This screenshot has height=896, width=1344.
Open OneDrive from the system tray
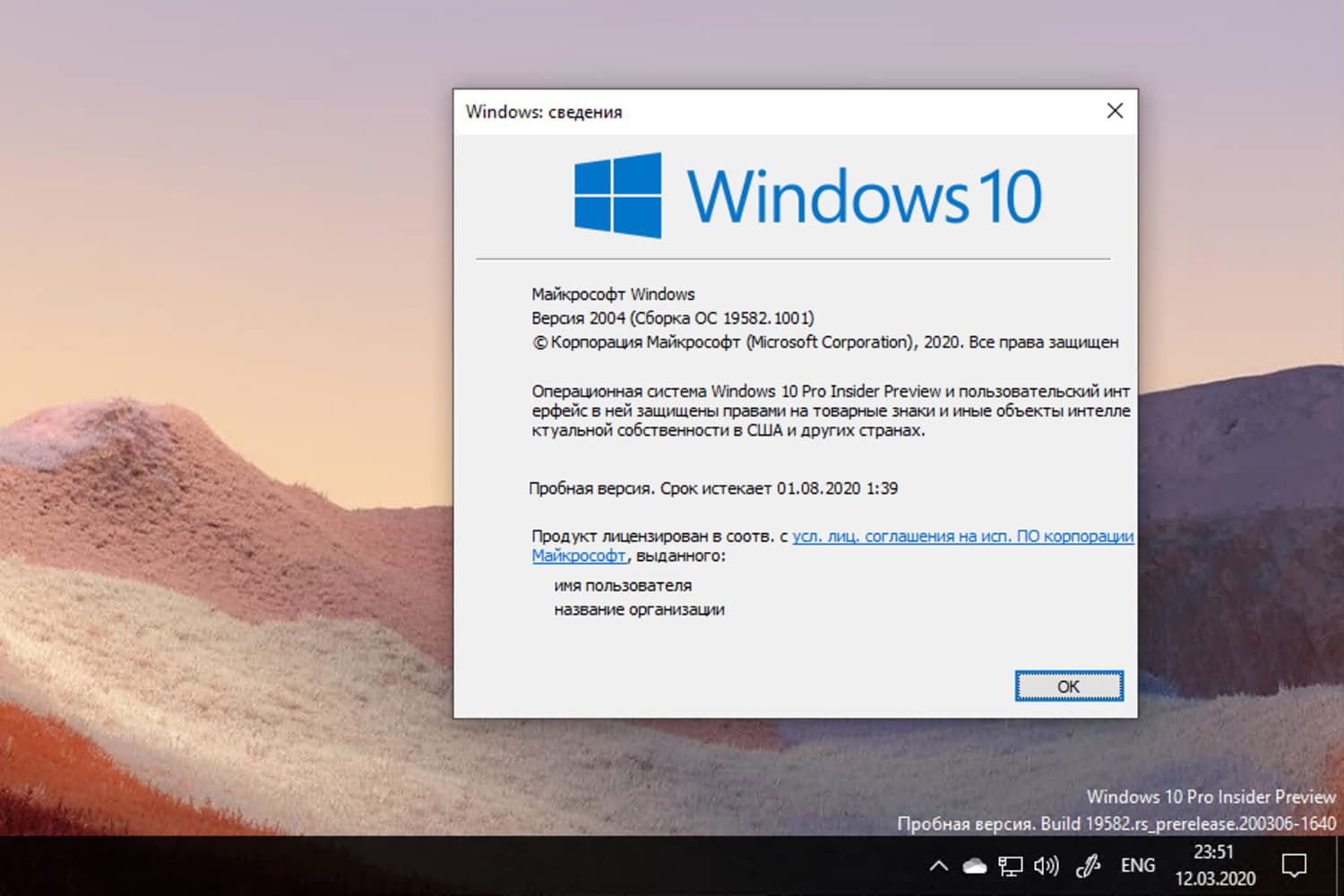tap(974, 866)
